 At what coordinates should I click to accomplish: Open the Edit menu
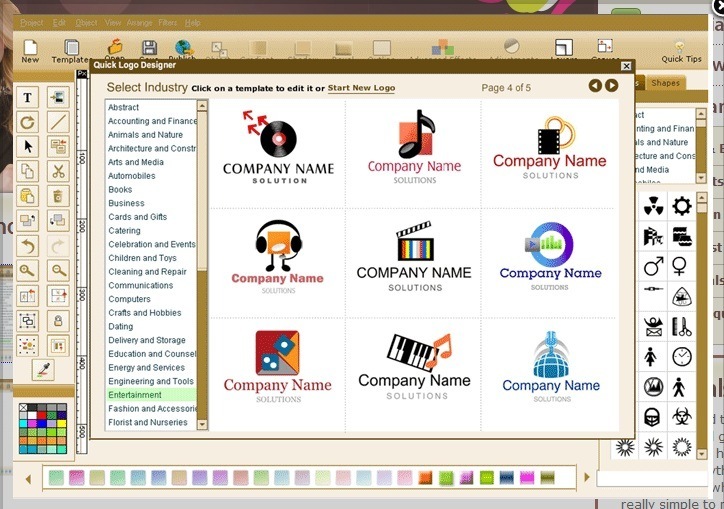(59, 23)
